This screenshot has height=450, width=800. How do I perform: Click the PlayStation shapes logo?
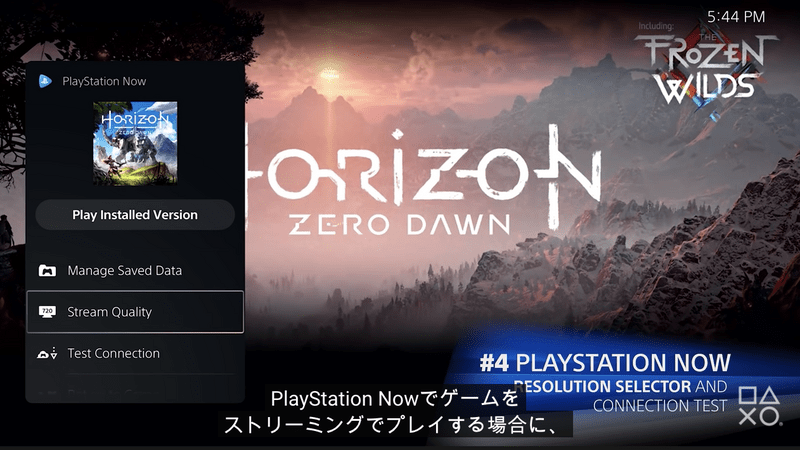pos(759,406)
